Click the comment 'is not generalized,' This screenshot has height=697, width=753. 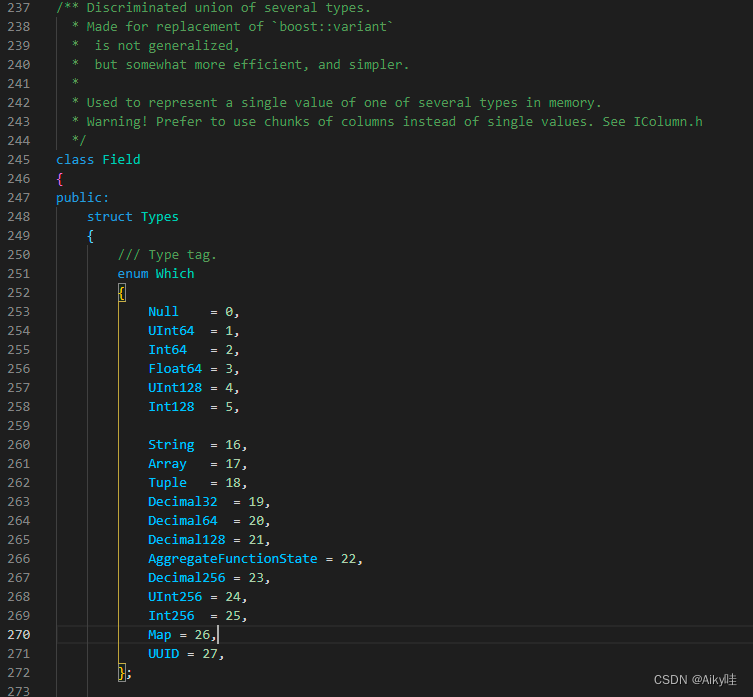167,46
